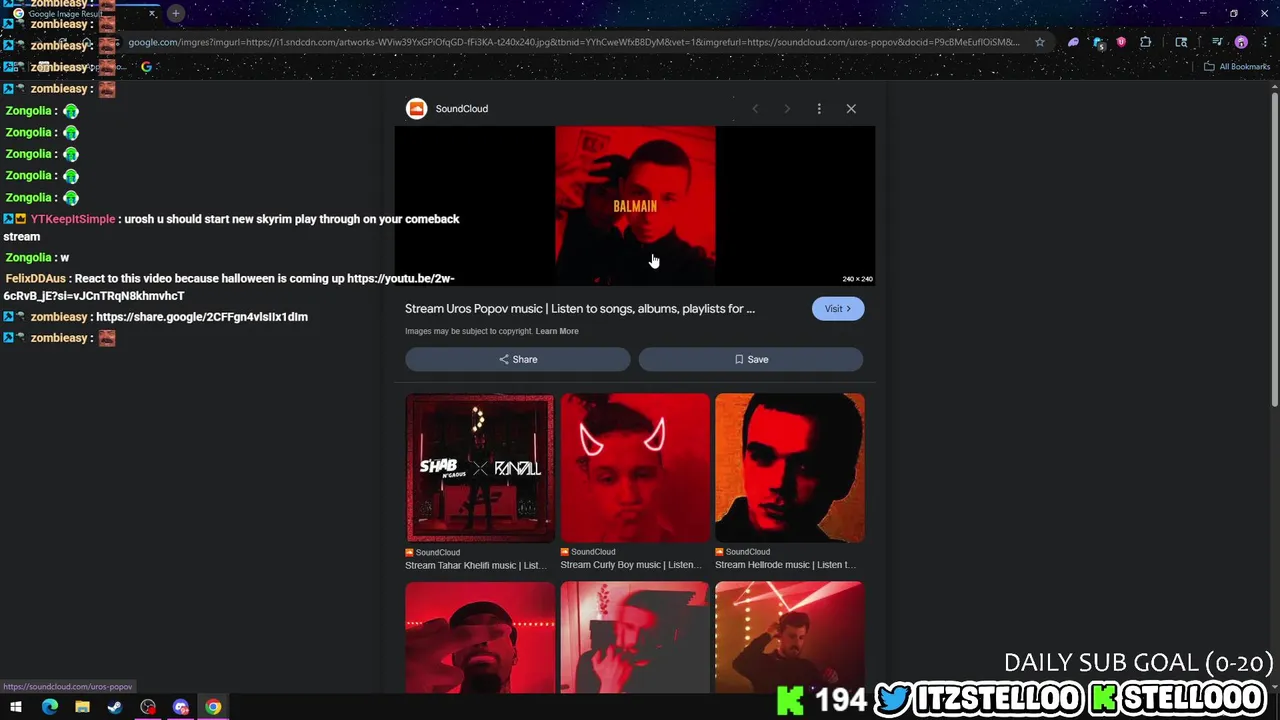Screen dimensions: 1280x720
Task: Go to next image with right arrow
Action: pos(787,108)
